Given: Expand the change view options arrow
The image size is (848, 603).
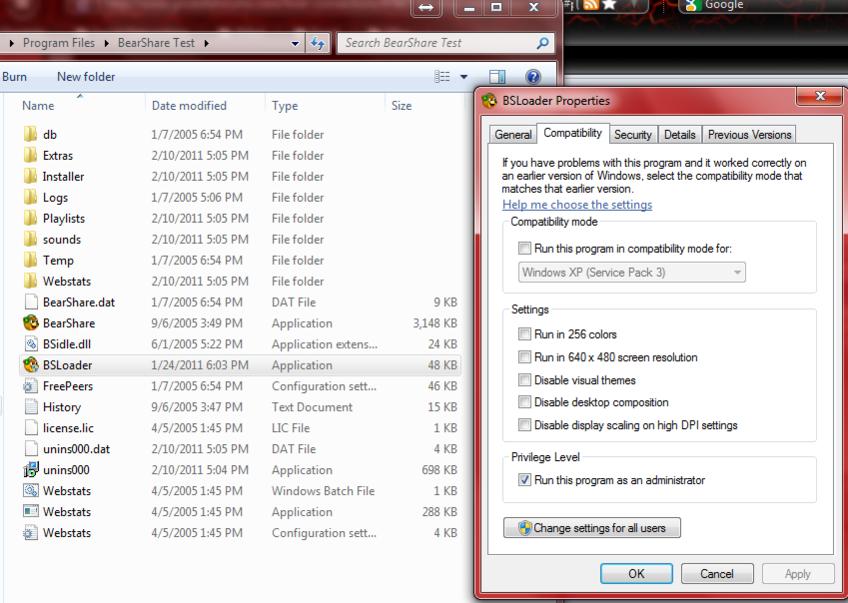Looking at the screenshot, I should (x=464, y=77).
